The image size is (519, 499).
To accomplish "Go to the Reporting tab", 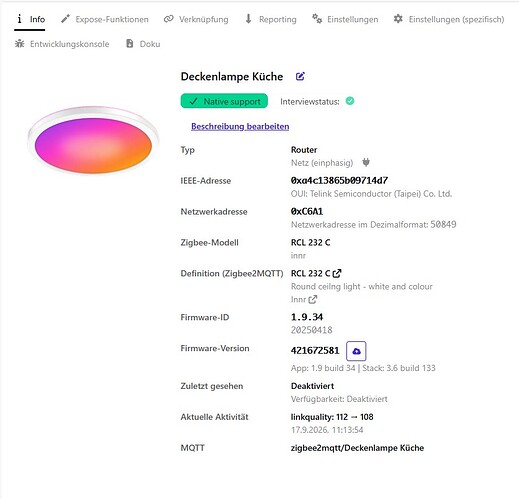I will [x=271, y=19].
